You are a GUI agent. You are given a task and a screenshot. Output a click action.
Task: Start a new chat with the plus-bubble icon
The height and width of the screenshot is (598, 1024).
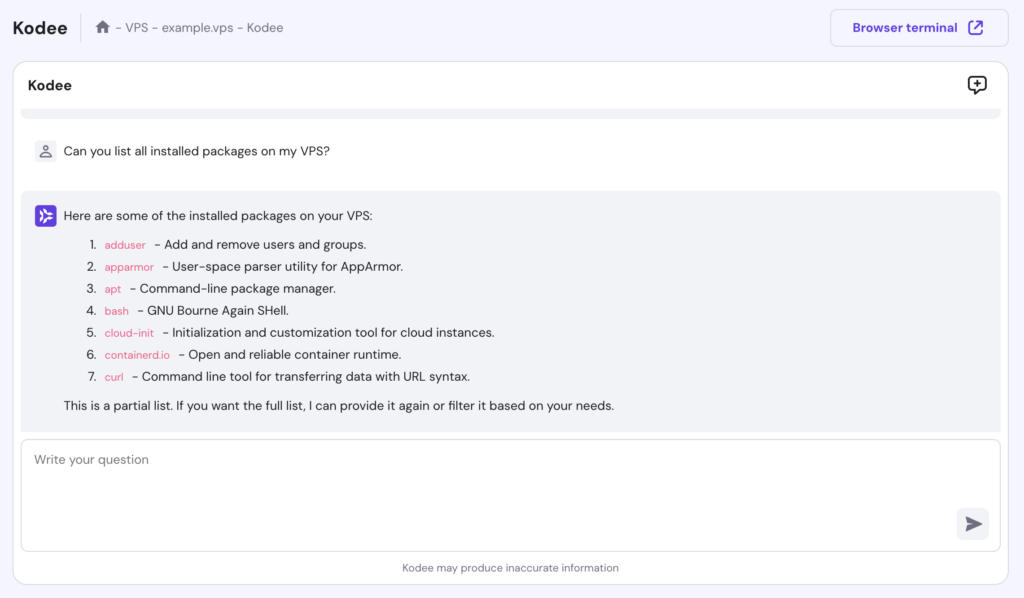(x=977, y=85)
